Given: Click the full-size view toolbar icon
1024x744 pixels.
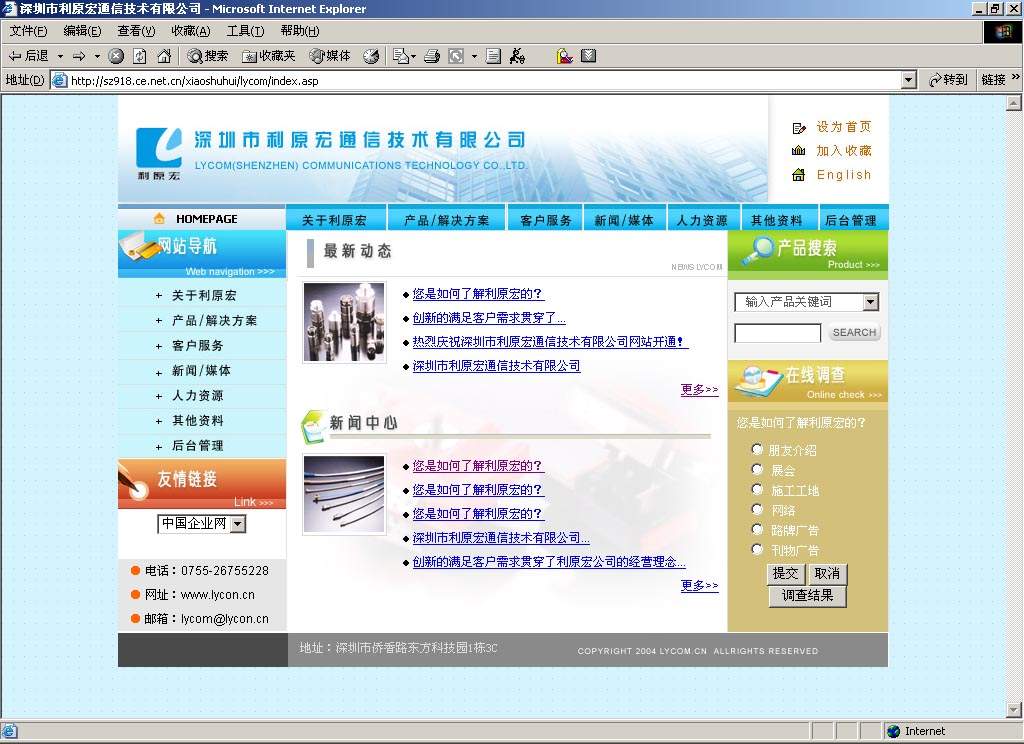Looking at the screenshot, I should 456,56.
